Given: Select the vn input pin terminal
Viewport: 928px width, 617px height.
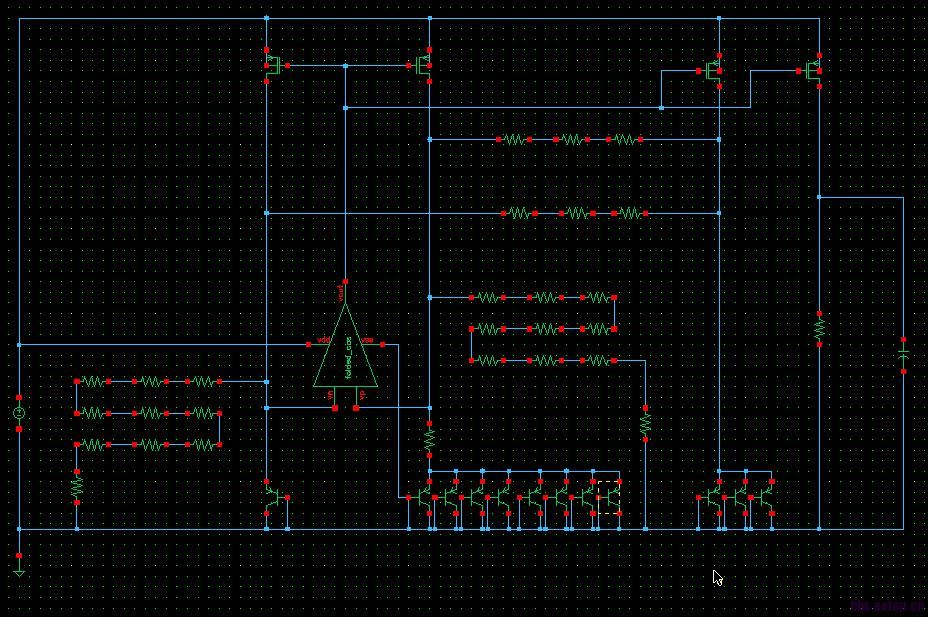Looking at the screenshot, I should pos(335,408).
